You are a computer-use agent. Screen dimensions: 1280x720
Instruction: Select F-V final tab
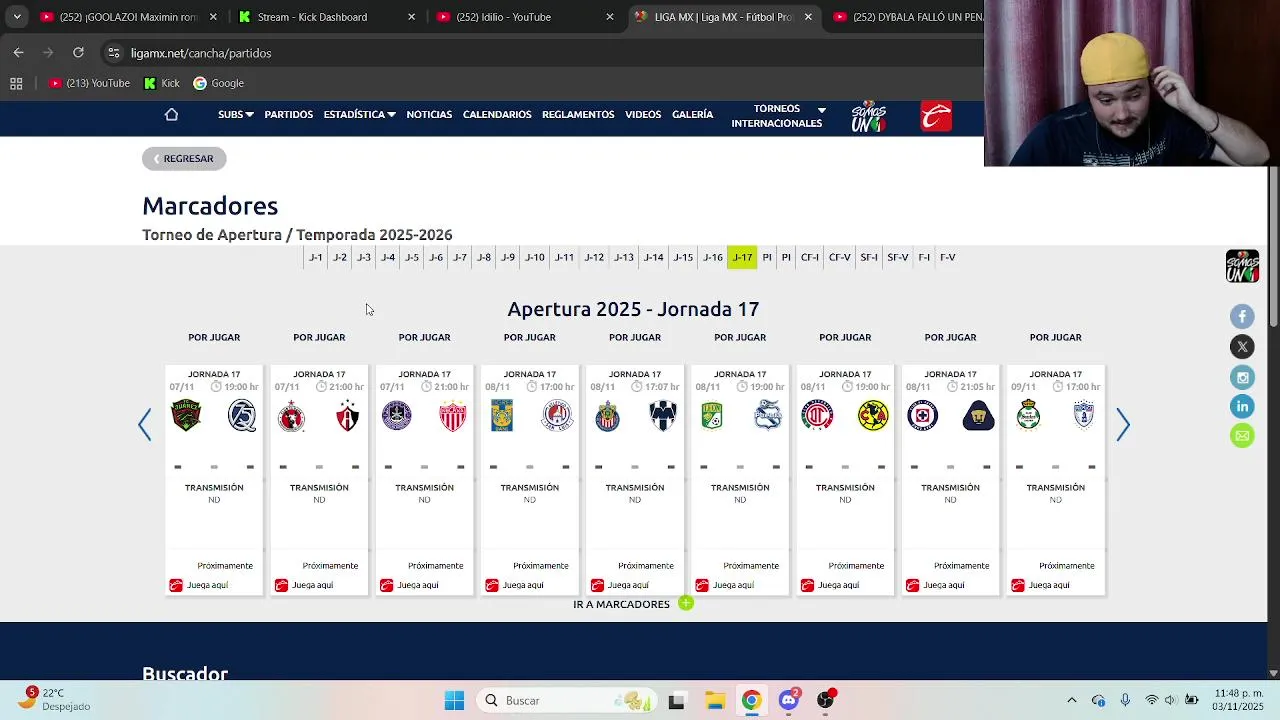(948, 257)
